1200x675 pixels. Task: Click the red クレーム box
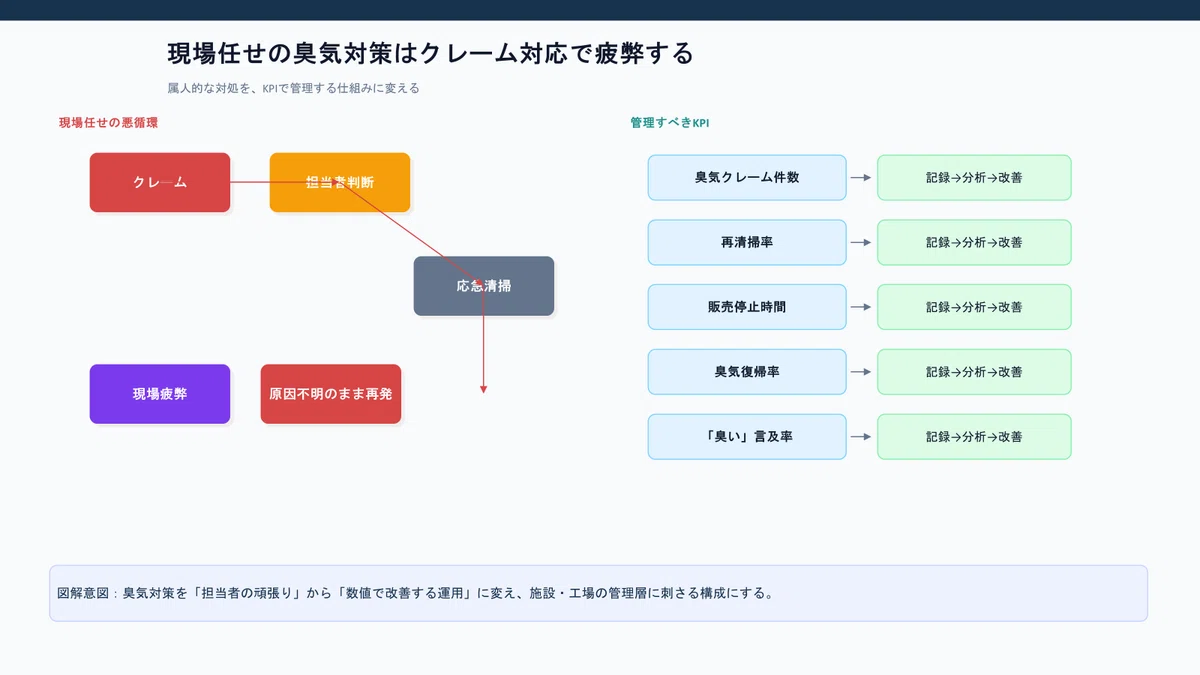coord(160,182)
